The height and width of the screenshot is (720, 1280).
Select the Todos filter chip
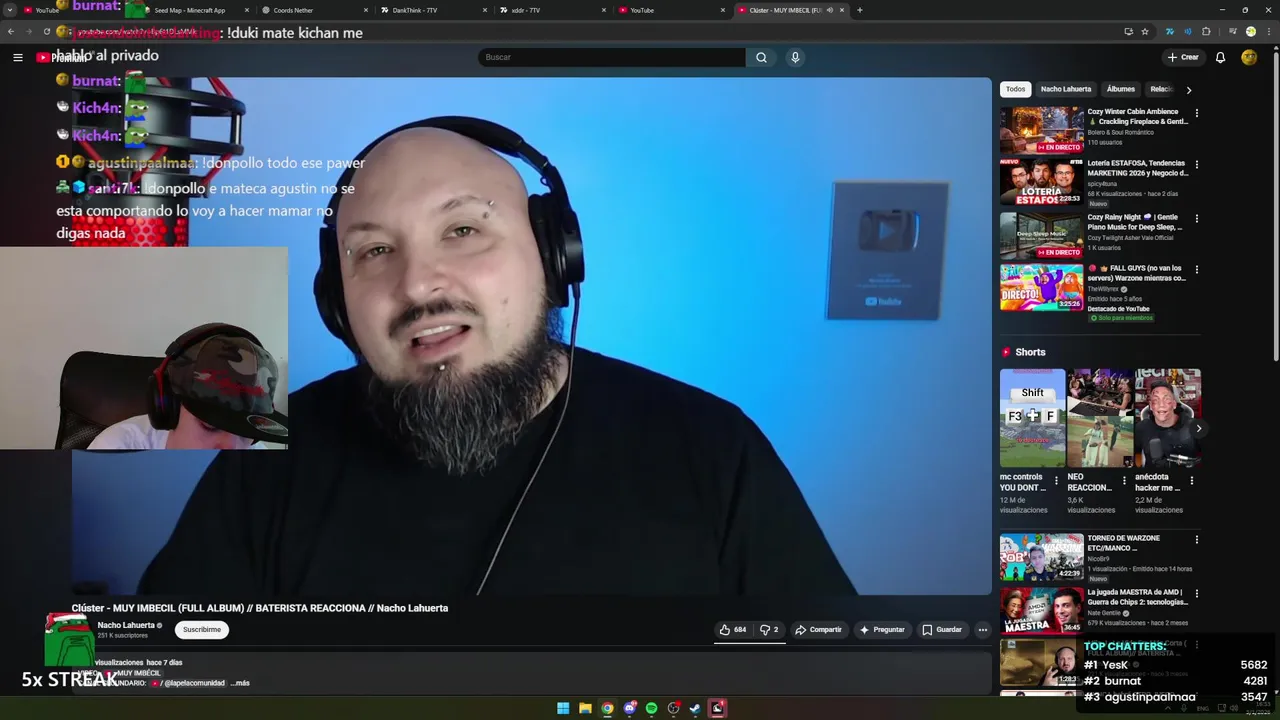[x=1015, y=89]
